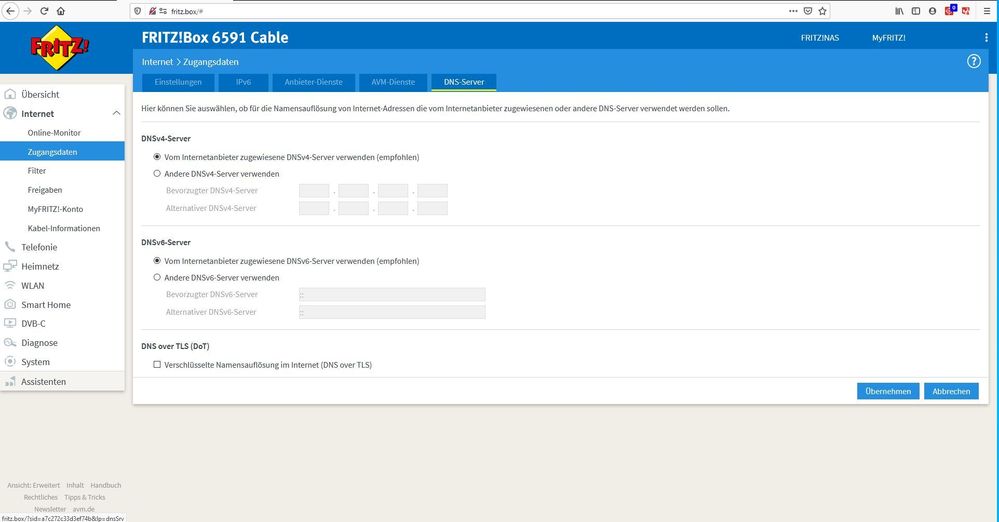Click the WLAN wifi icon

tap(10, 285)
